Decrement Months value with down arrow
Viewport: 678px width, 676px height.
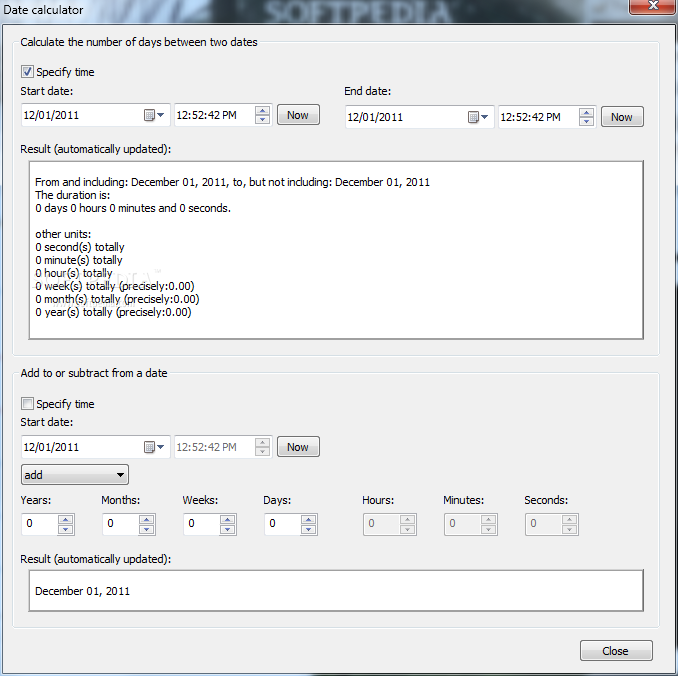click(147, 529)
